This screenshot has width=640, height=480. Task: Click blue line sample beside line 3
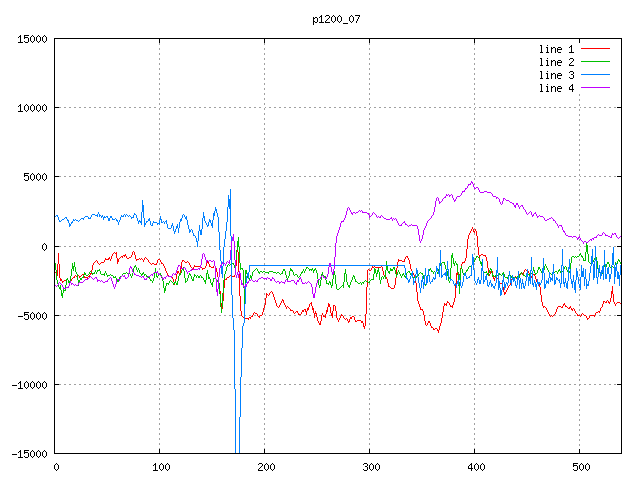coord(595,75)
